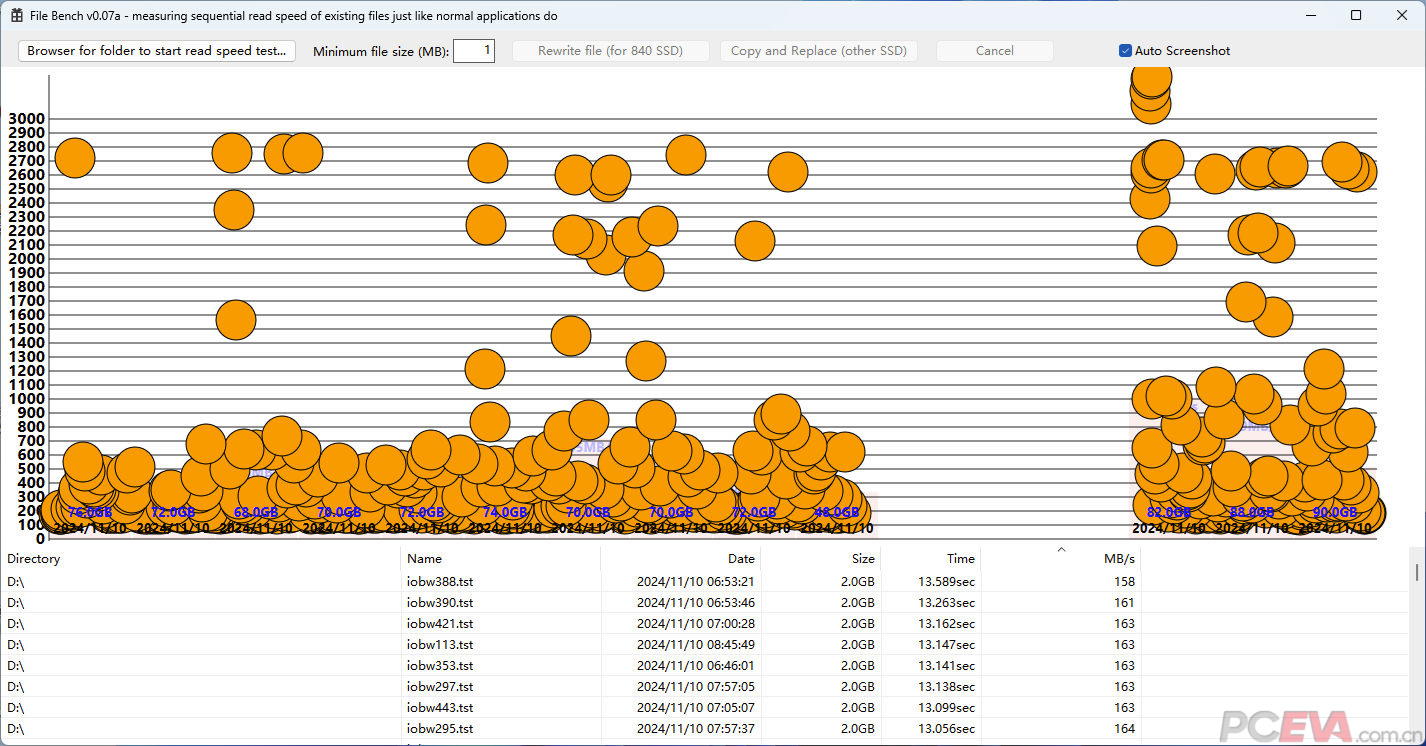
Task: Close the File Bench window
Action: tap(1401, 16)
